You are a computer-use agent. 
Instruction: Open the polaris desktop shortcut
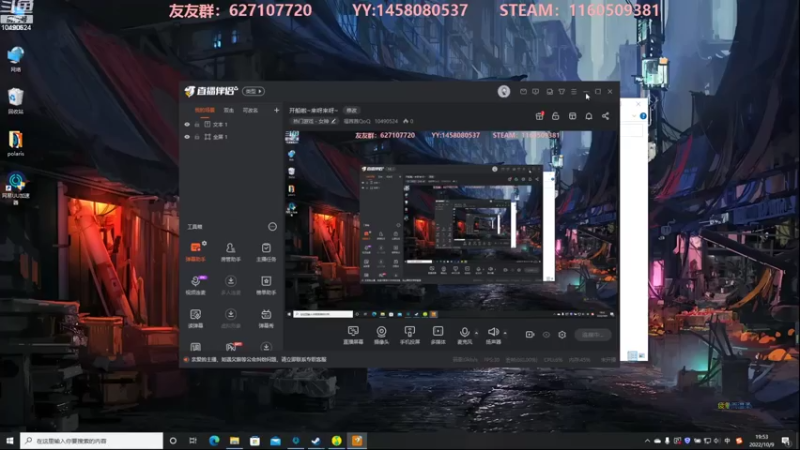click(x=15, y=143)
